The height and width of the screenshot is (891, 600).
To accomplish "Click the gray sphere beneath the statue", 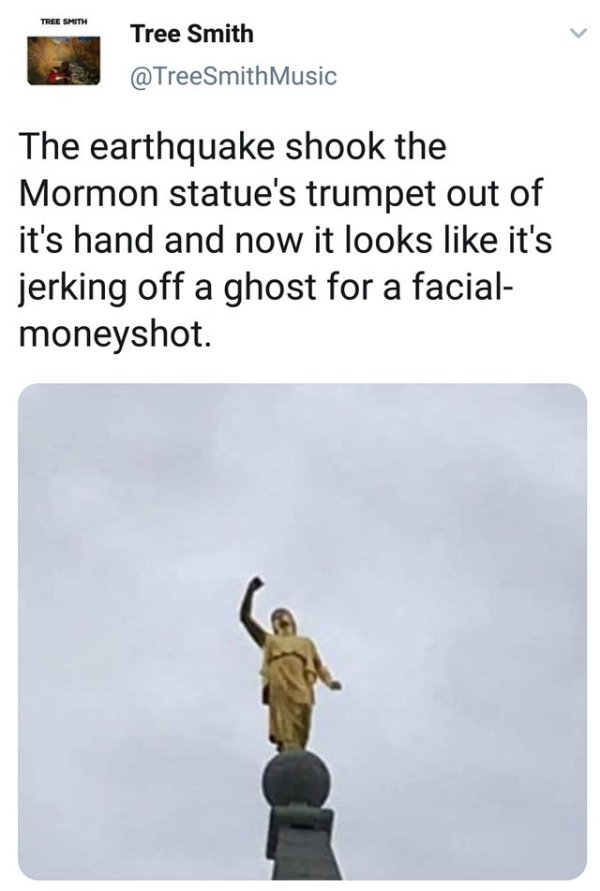I will tap(296, 779).
